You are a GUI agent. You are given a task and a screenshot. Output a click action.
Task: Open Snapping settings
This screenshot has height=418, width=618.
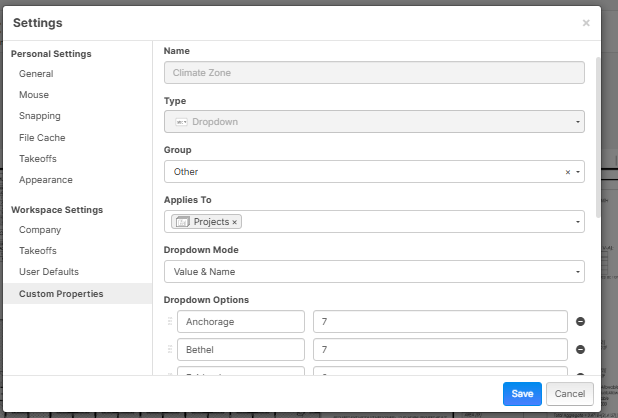tap(39, 116)
